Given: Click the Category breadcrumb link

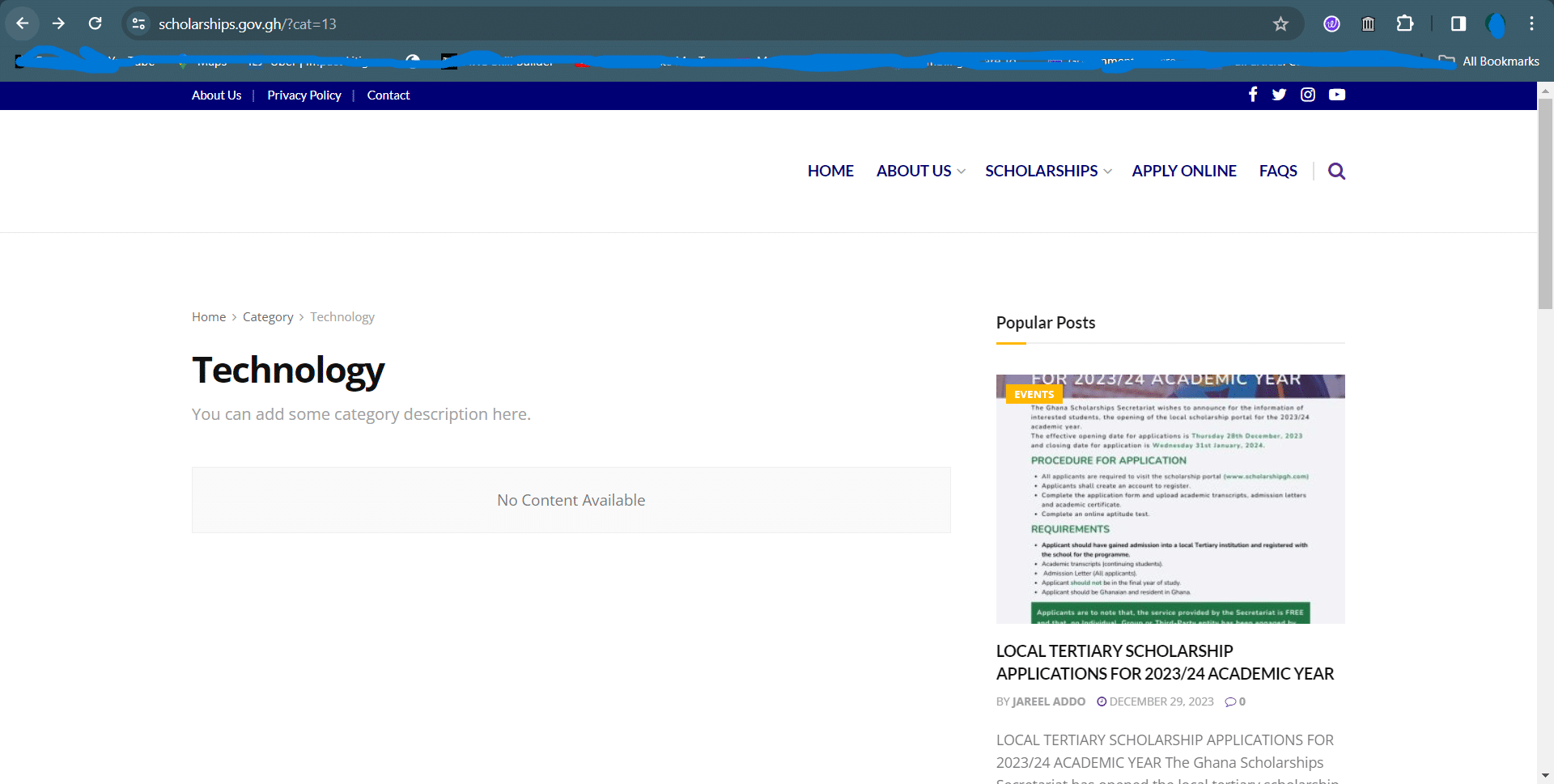Looking at the screenshot, I should (x=268, y=317).
